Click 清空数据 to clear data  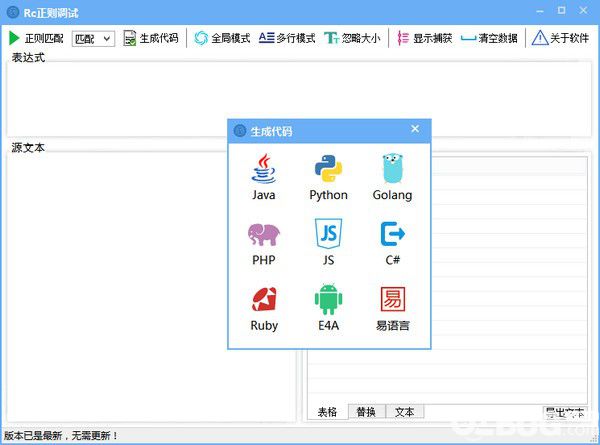(x=489, y=38)
